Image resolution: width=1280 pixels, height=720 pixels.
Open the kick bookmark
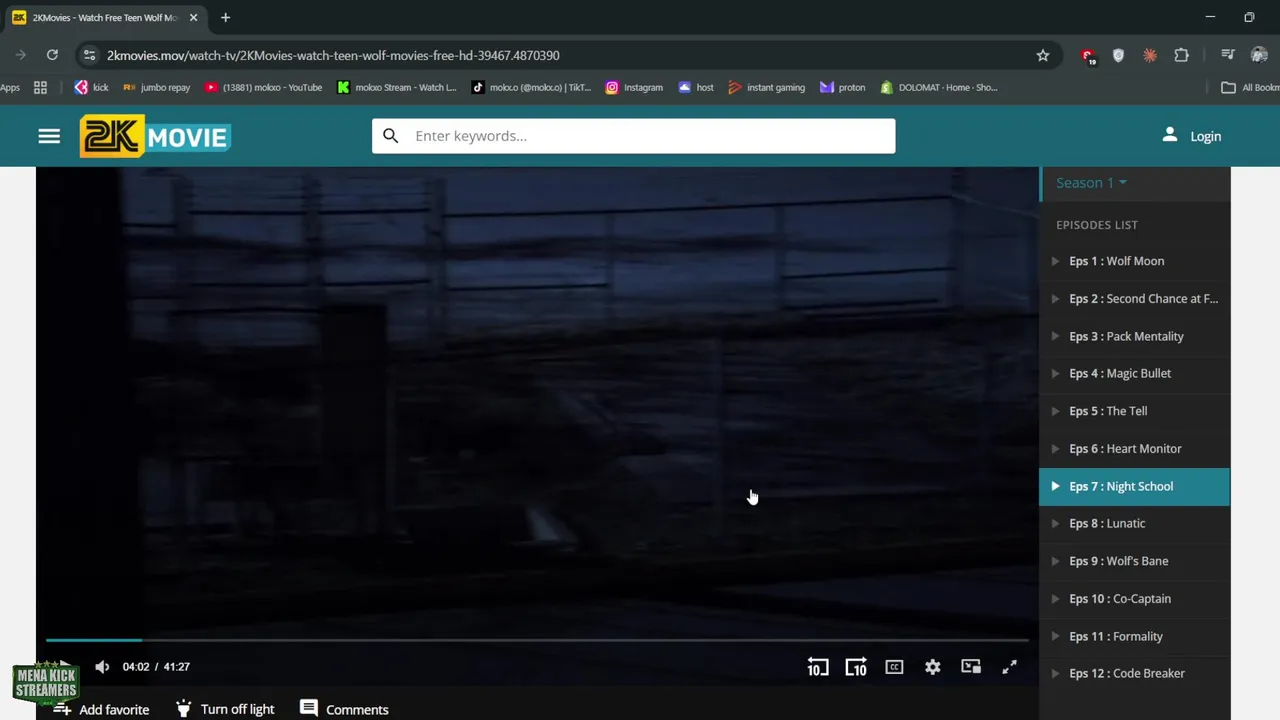[91, 87]
